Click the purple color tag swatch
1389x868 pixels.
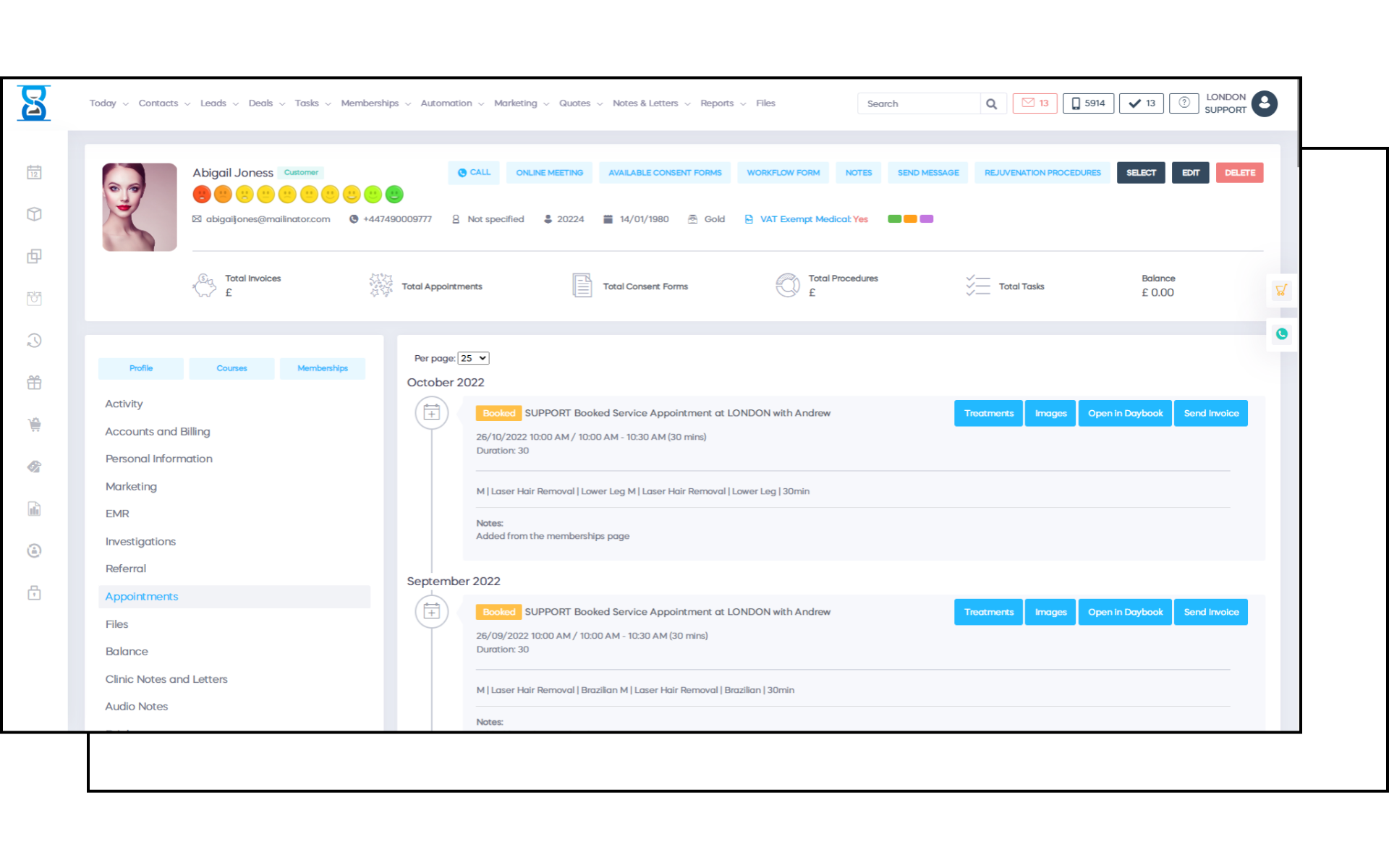(x=926, y=219)
